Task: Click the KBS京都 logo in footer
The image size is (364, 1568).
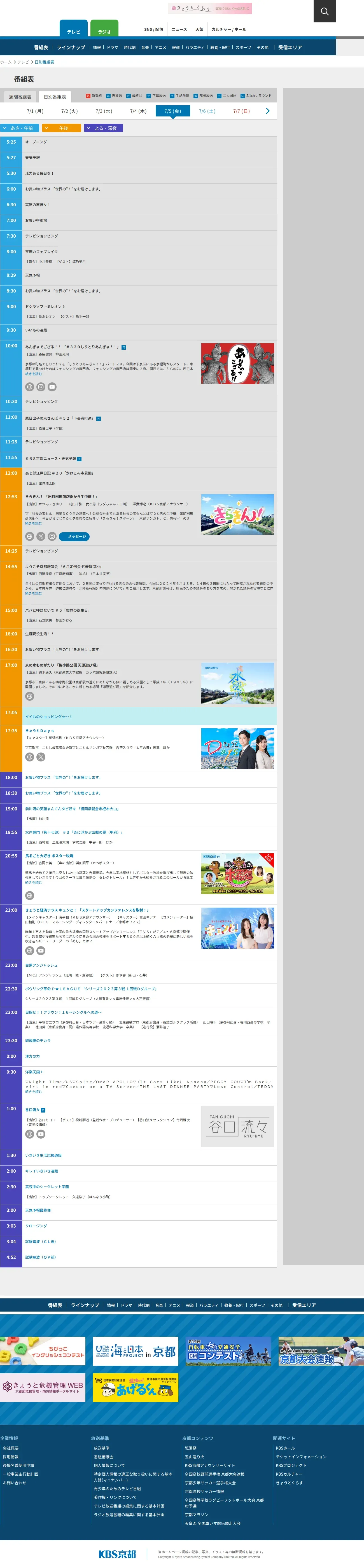Action: (x=118, y=1554)
